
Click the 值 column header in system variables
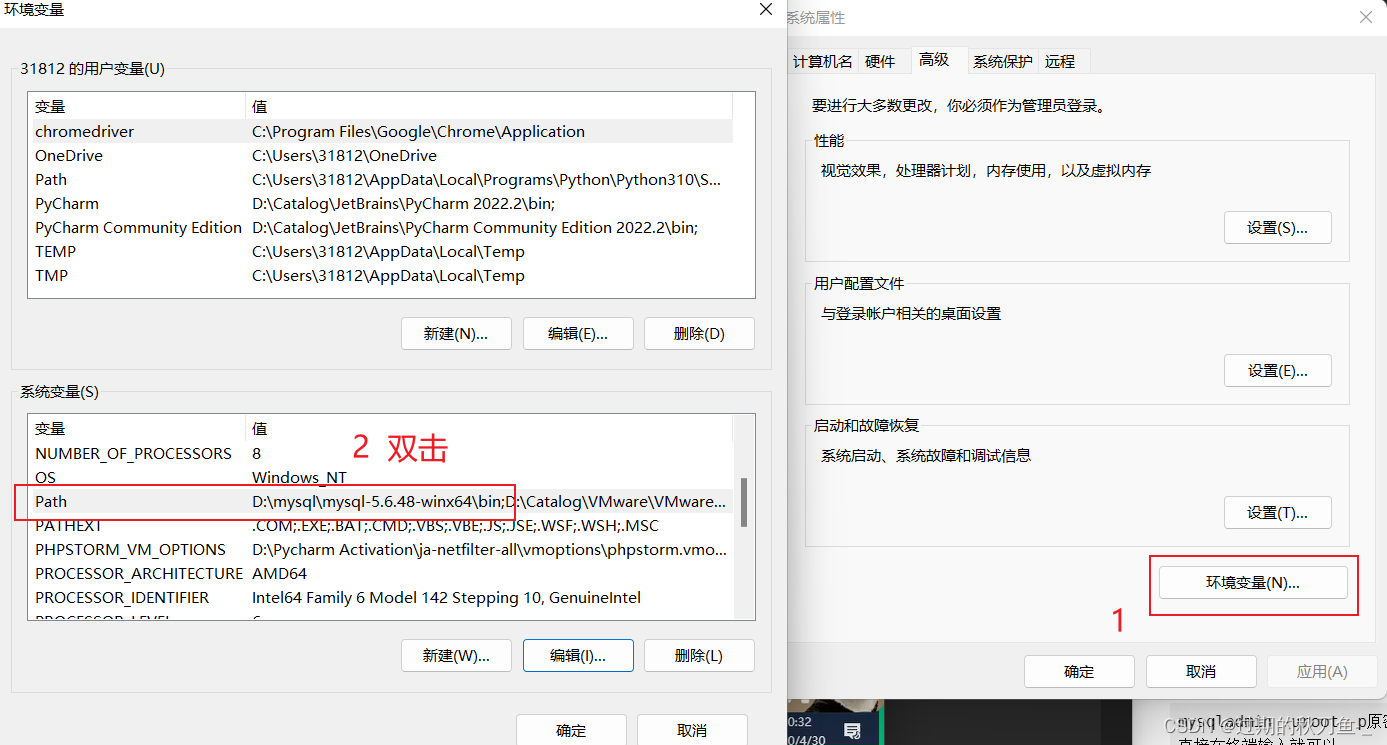[x=489, y=428]
